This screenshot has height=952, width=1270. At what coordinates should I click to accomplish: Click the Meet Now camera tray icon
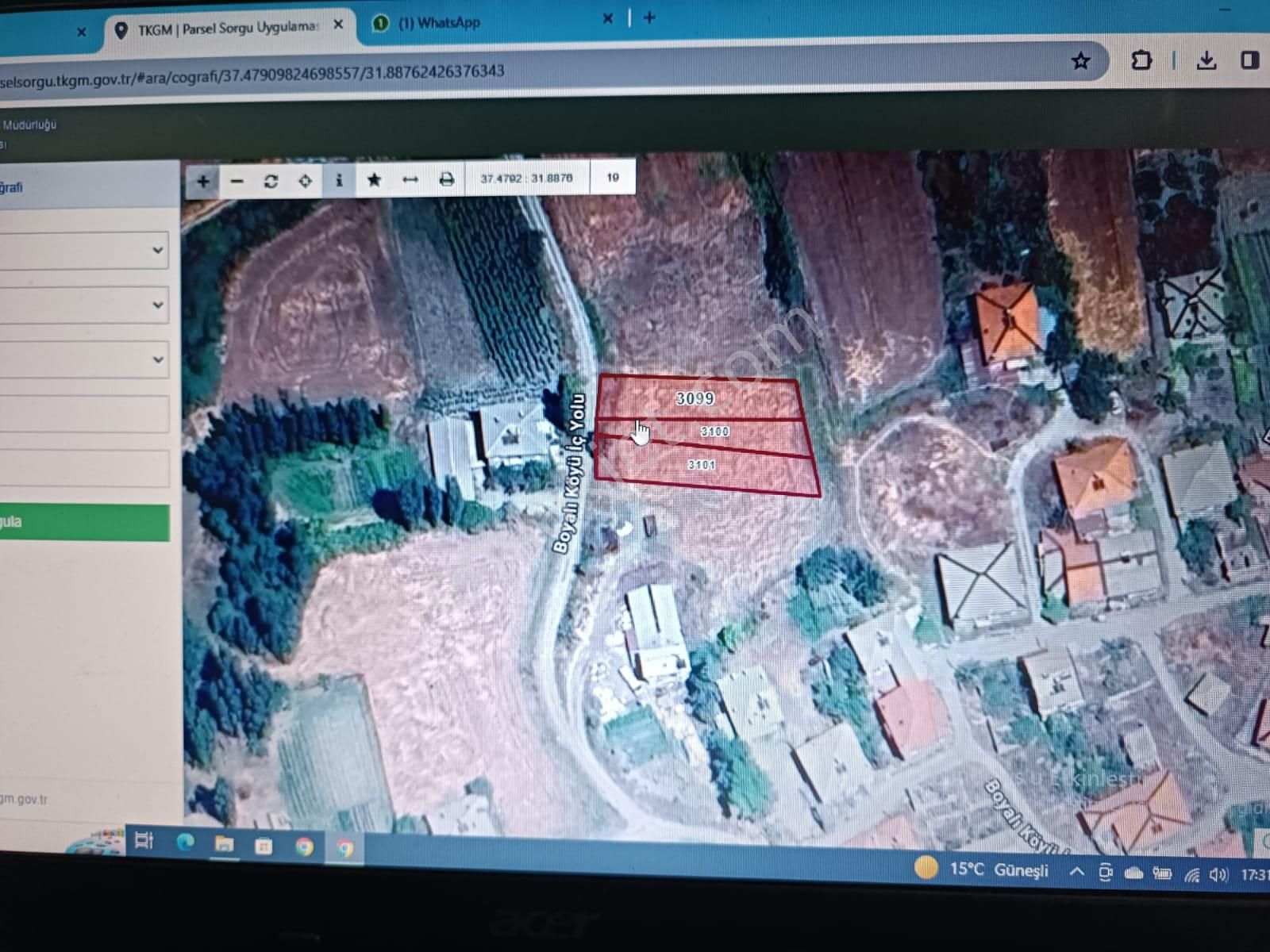point(1106,873)
